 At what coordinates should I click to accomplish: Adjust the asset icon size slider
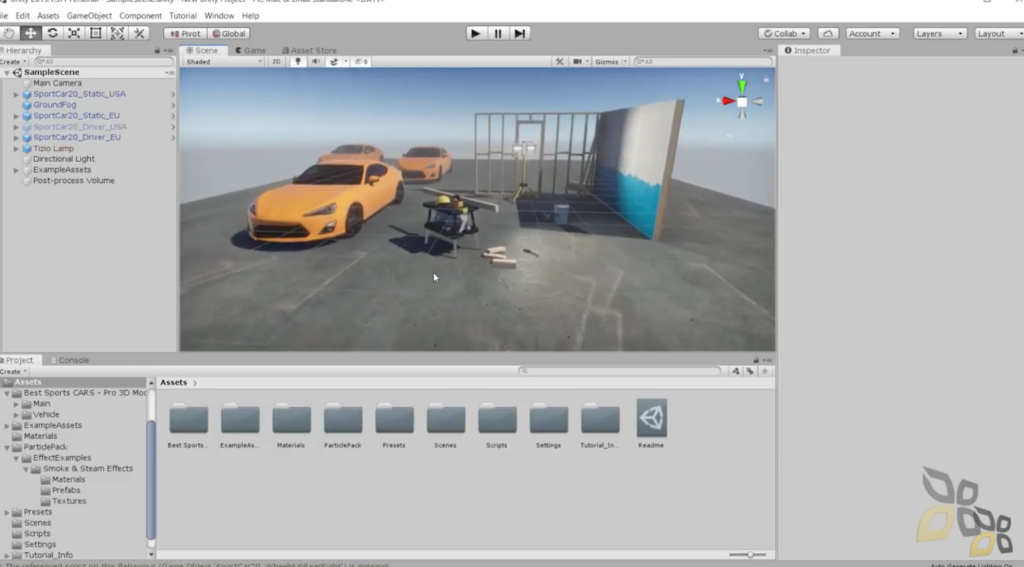point(748,555)
